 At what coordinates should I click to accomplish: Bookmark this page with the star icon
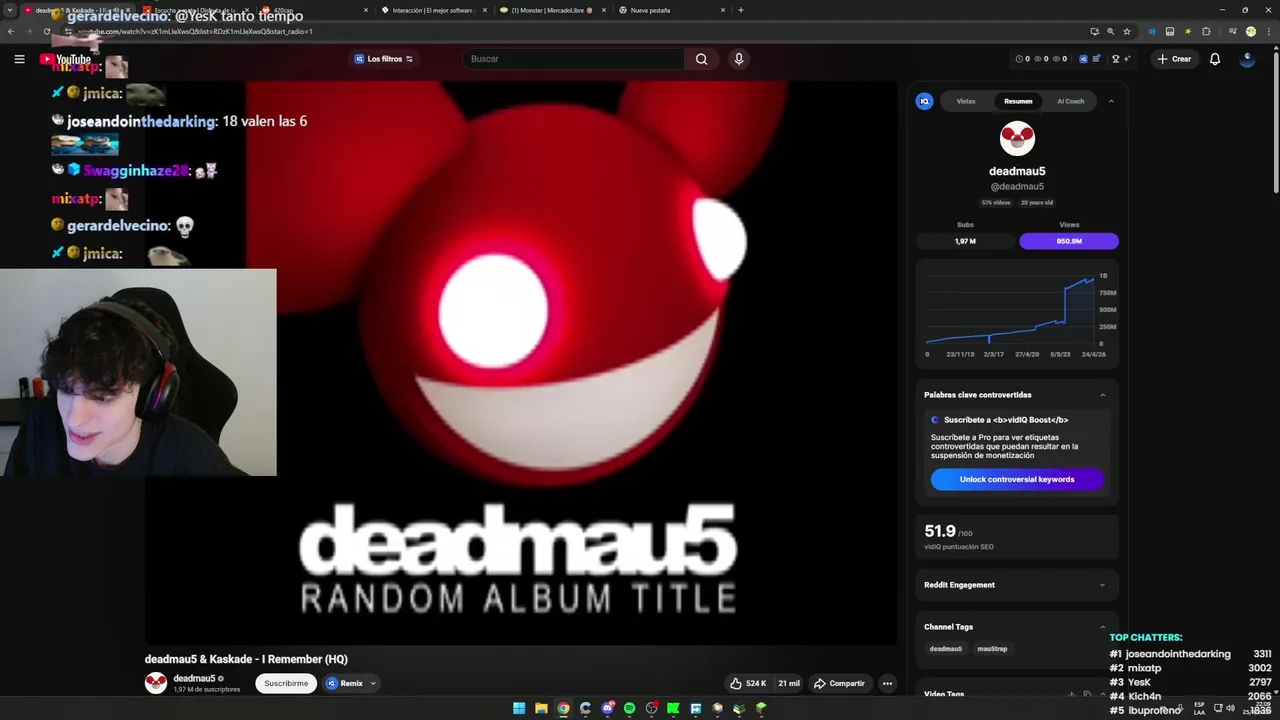(x=1127, y=31)
